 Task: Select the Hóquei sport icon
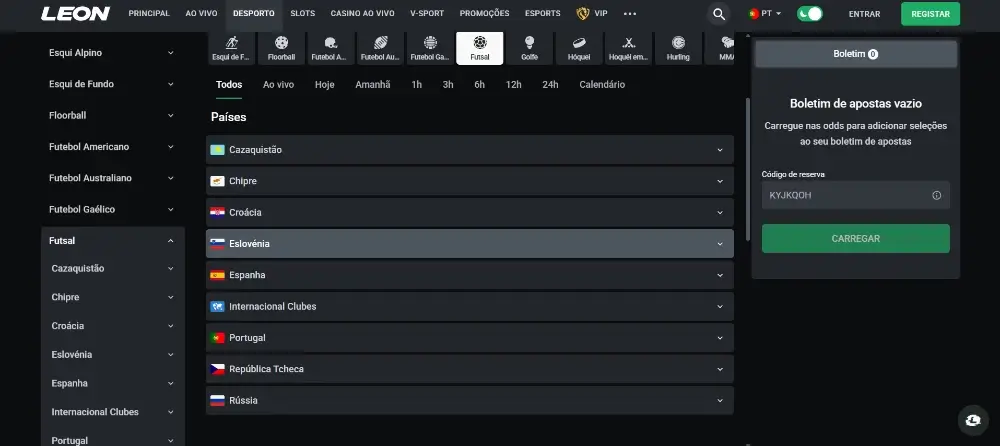point(579,48)
